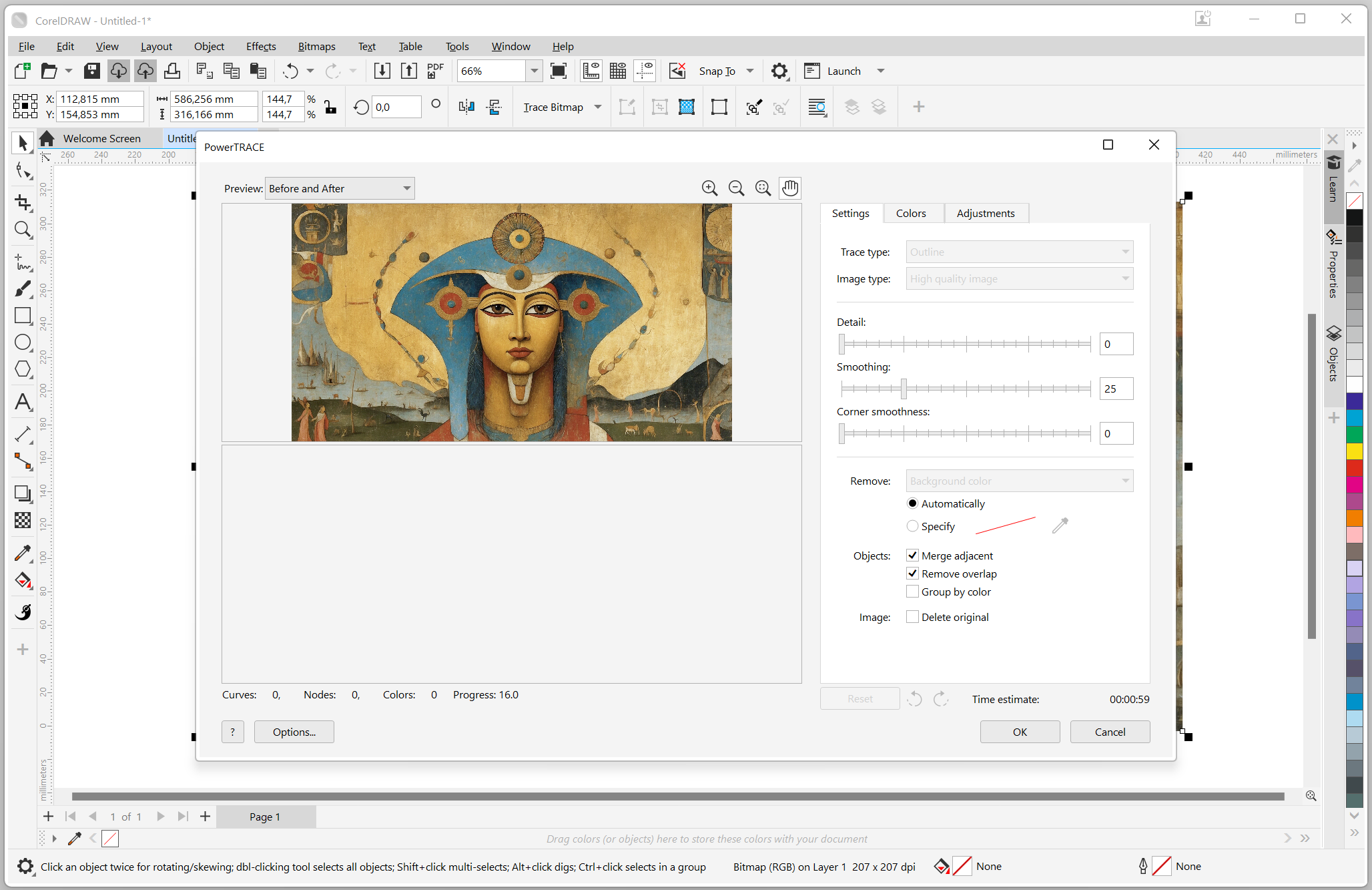The width and height of the screenshot is (1372, 890).
Task: Expand the Trace Bitmap dropdown arrow
Action: coord(598,107)
